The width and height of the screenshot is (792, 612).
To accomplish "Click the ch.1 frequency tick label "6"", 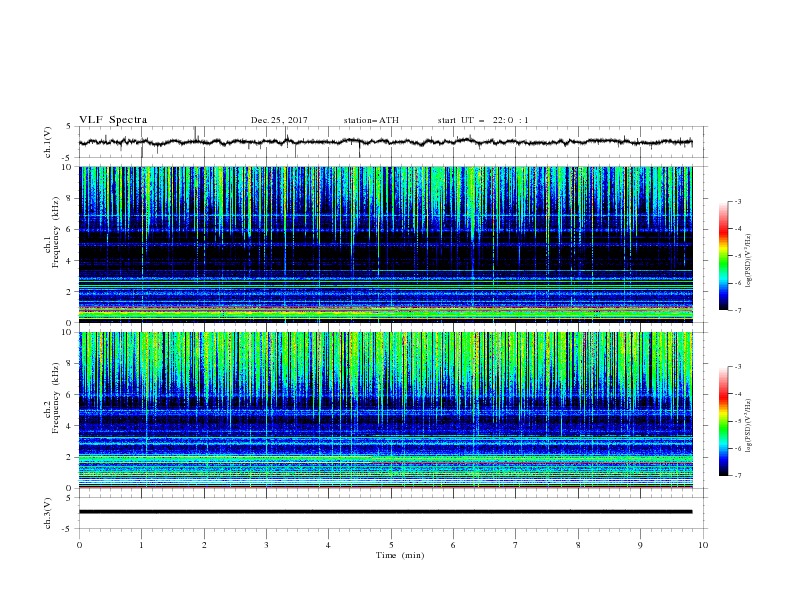I will click(69, 229).
